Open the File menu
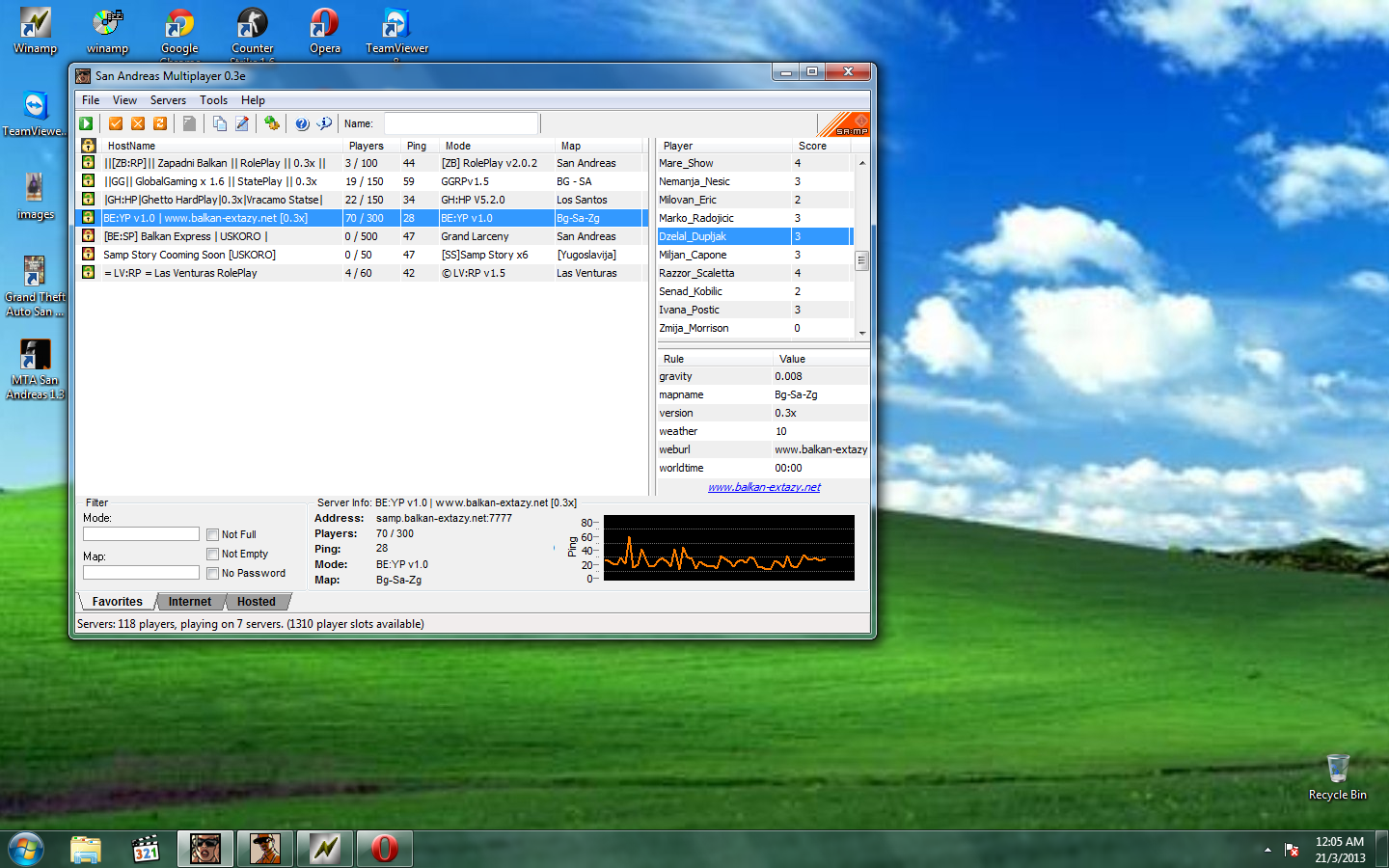 pos(91,100)
